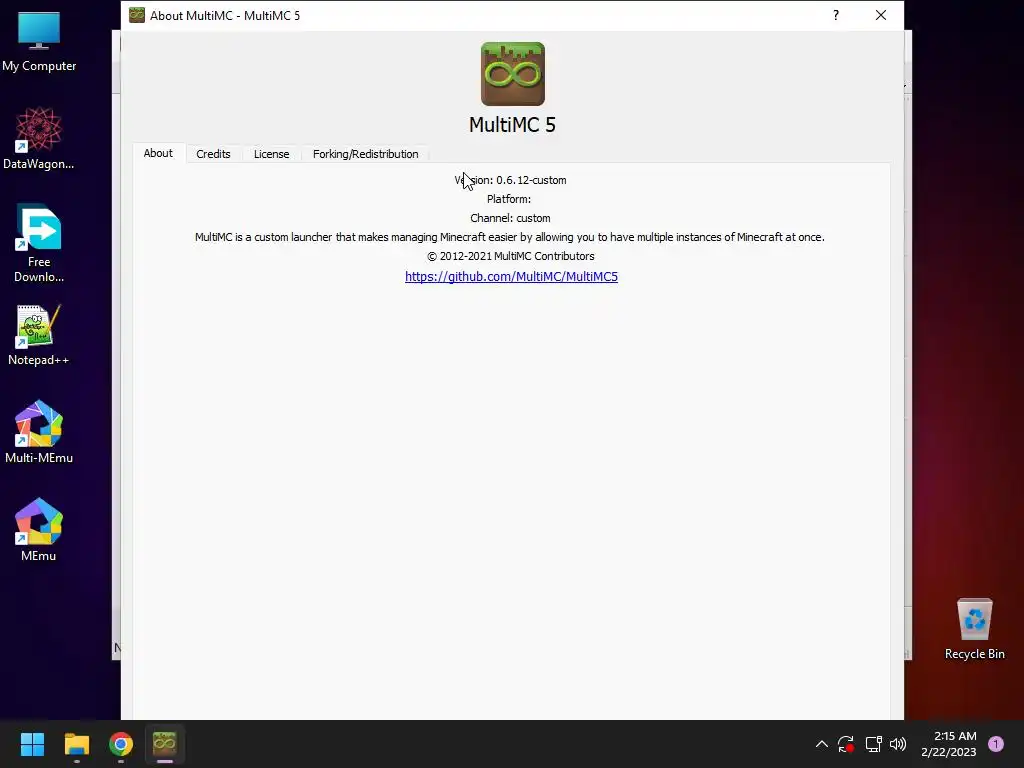The width and height of the screenshot is (1024, 768).
Task: Click the Channel: custom text
Action: pyautogui.click(x=510, y=218)
